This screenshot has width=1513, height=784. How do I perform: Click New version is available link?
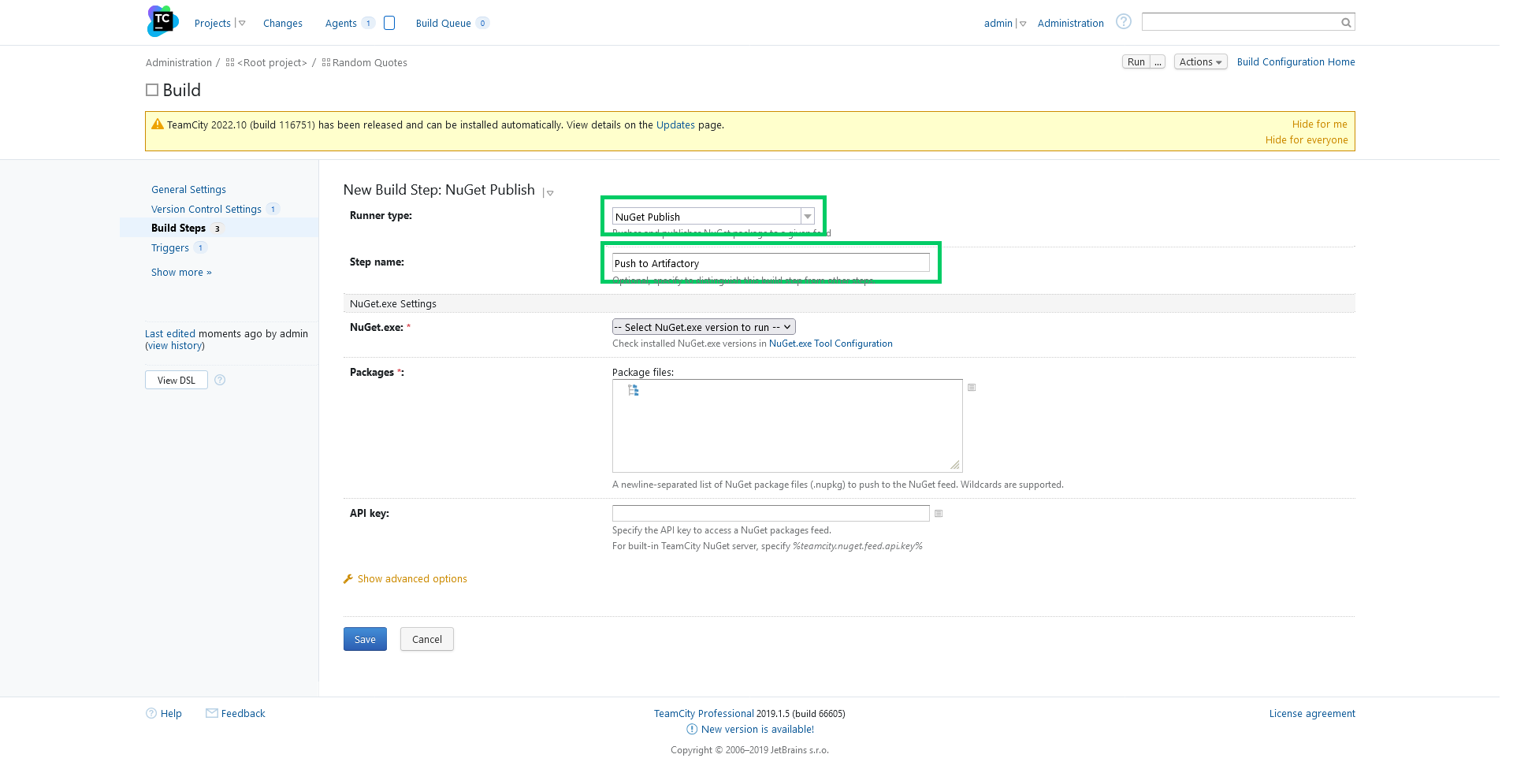757,730
